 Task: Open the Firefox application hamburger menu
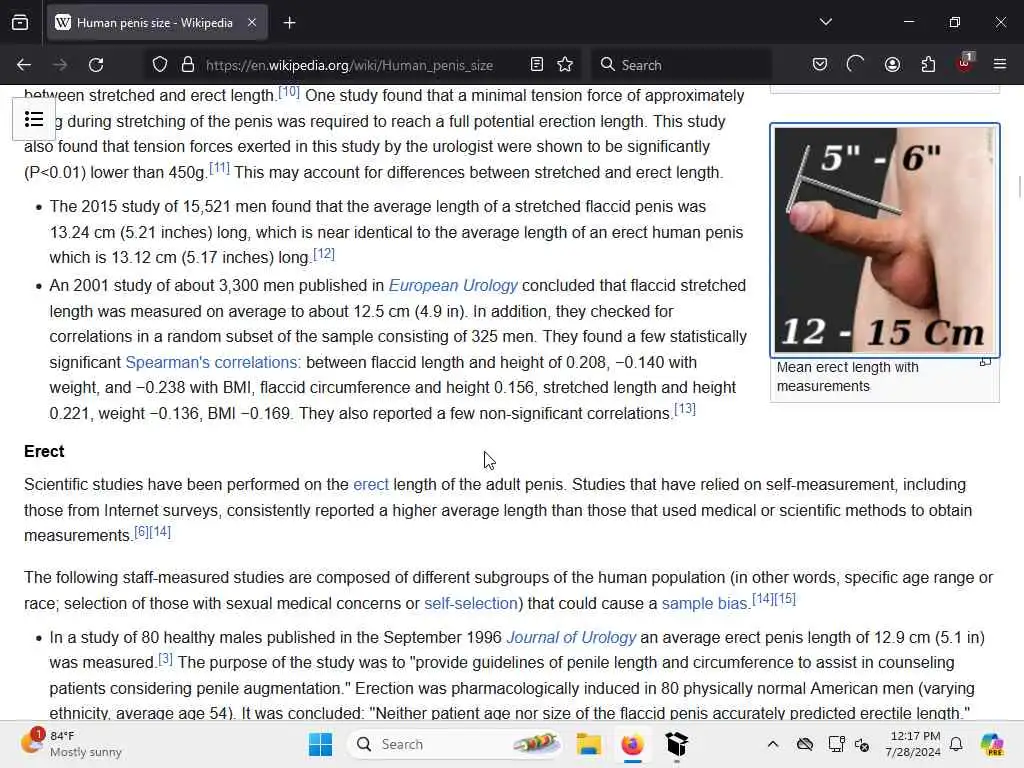[x=1000, y=64]
